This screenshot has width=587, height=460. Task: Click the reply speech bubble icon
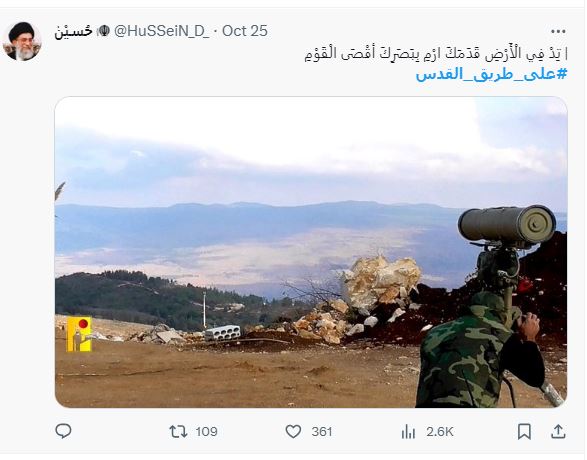tap(63, 431)
